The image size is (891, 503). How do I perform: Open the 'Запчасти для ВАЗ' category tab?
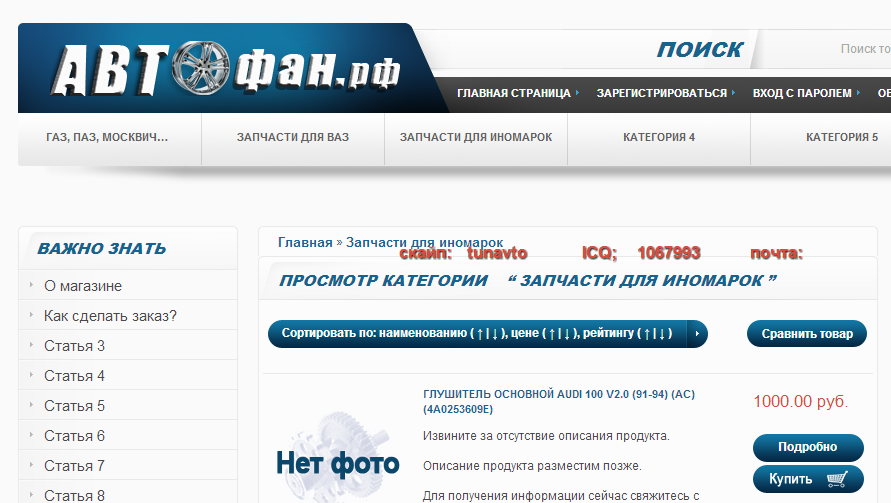(x=292, y=138)
